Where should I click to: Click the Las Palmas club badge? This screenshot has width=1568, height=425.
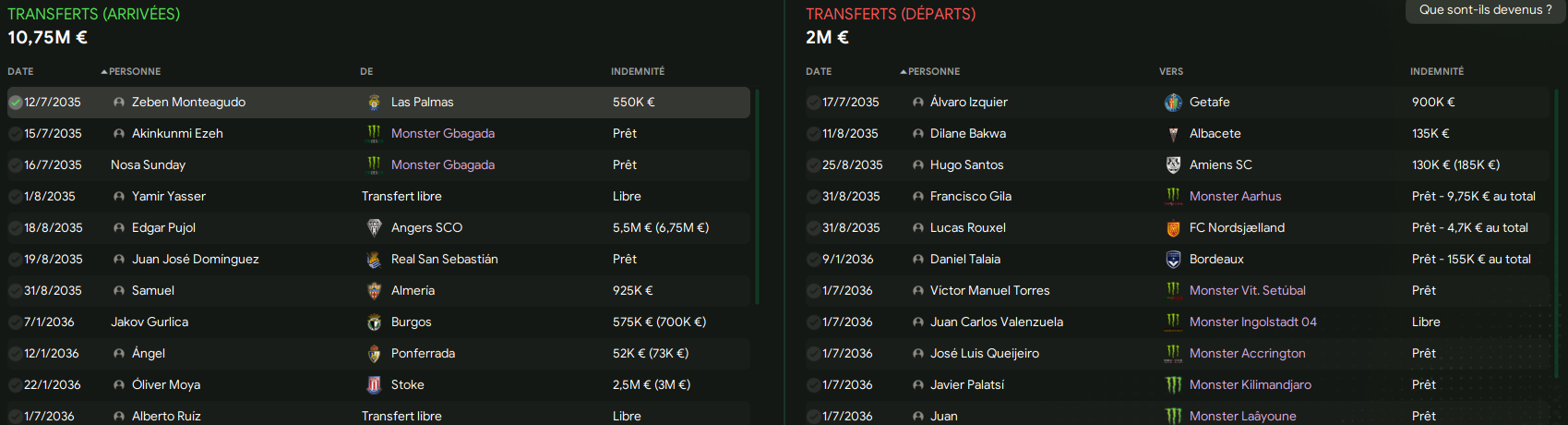click(x=374, y=103)
